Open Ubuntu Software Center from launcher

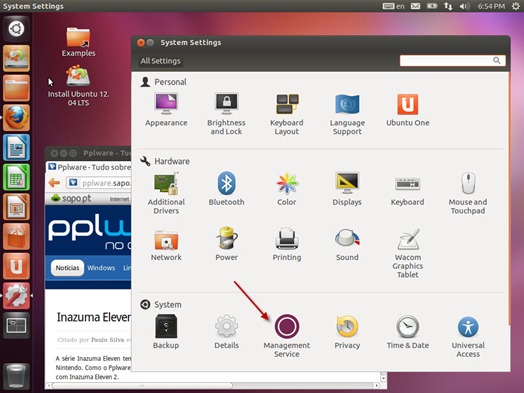point(16,237)
